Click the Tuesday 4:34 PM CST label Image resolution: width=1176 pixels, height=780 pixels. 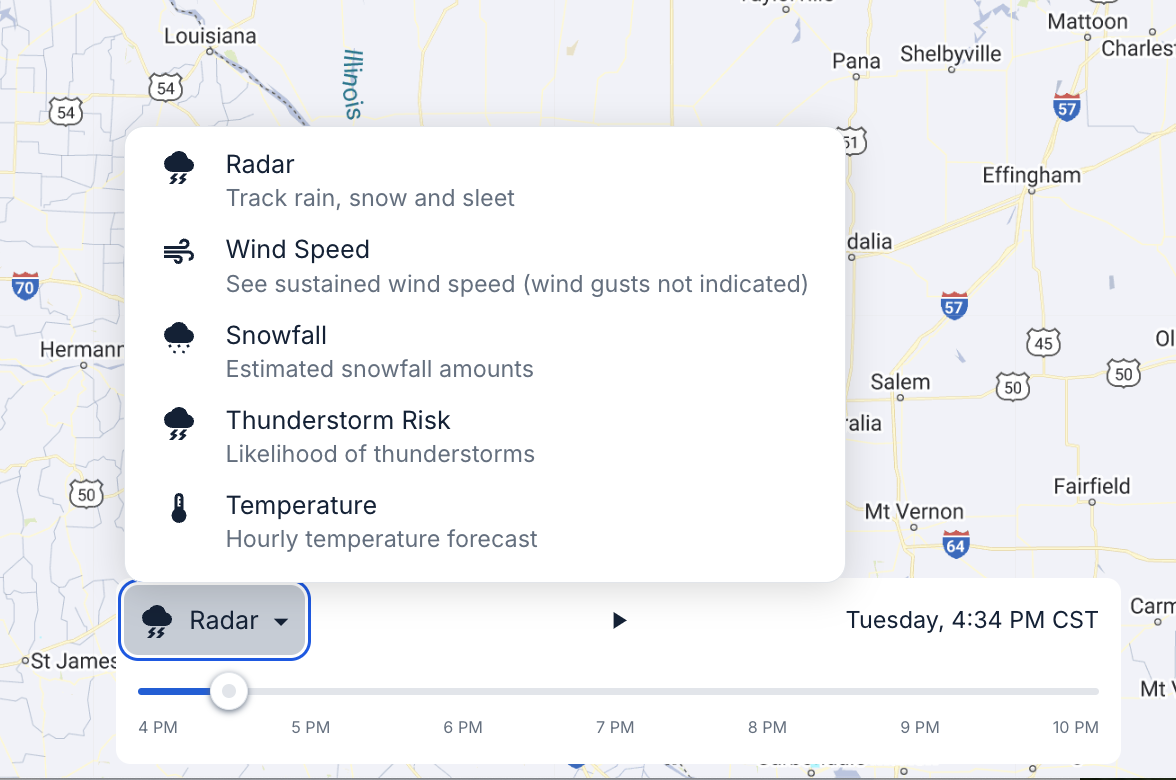(x=972, y=620)
